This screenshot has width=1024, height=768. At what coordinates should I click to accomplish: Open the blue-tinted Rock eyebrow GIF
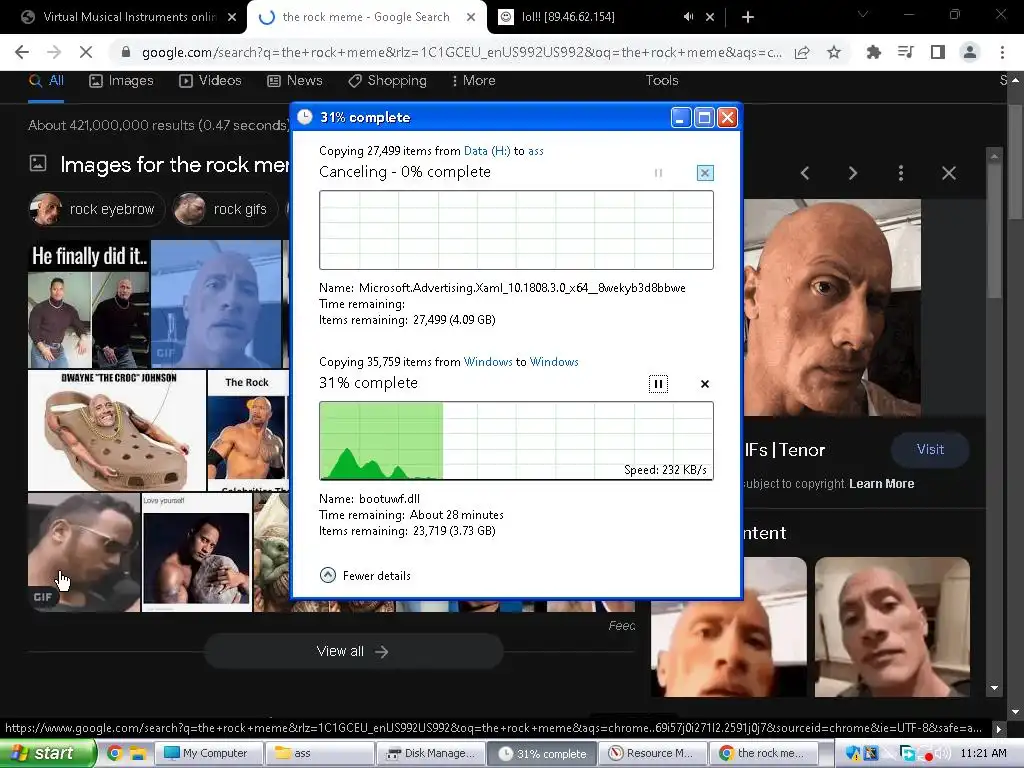(216, 304)
